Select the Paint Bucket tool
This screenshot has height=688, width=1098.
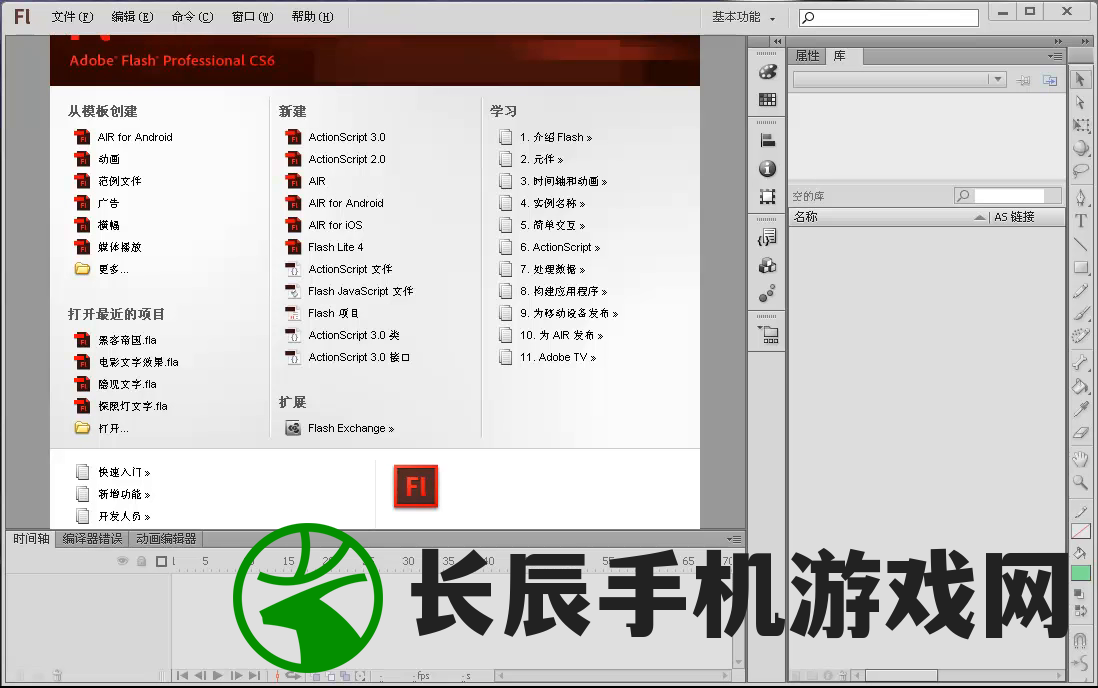tap(1080, 385)
